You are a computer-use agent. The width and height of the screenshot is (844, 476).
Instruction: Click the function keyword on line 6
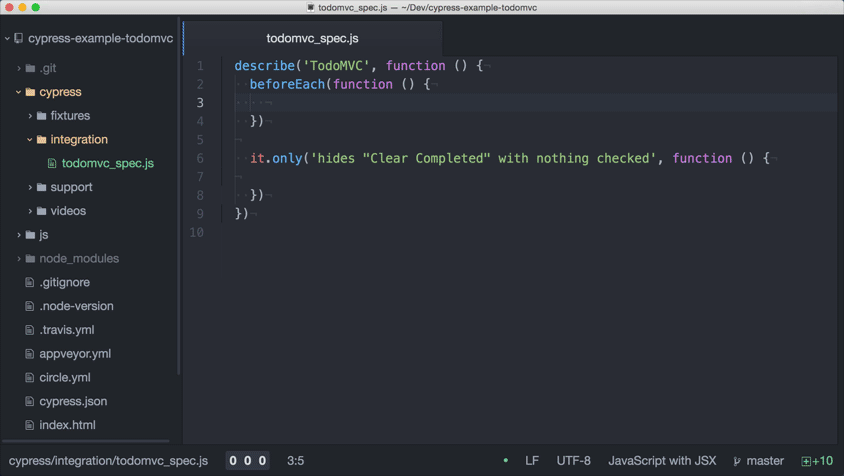pos(702,158)
